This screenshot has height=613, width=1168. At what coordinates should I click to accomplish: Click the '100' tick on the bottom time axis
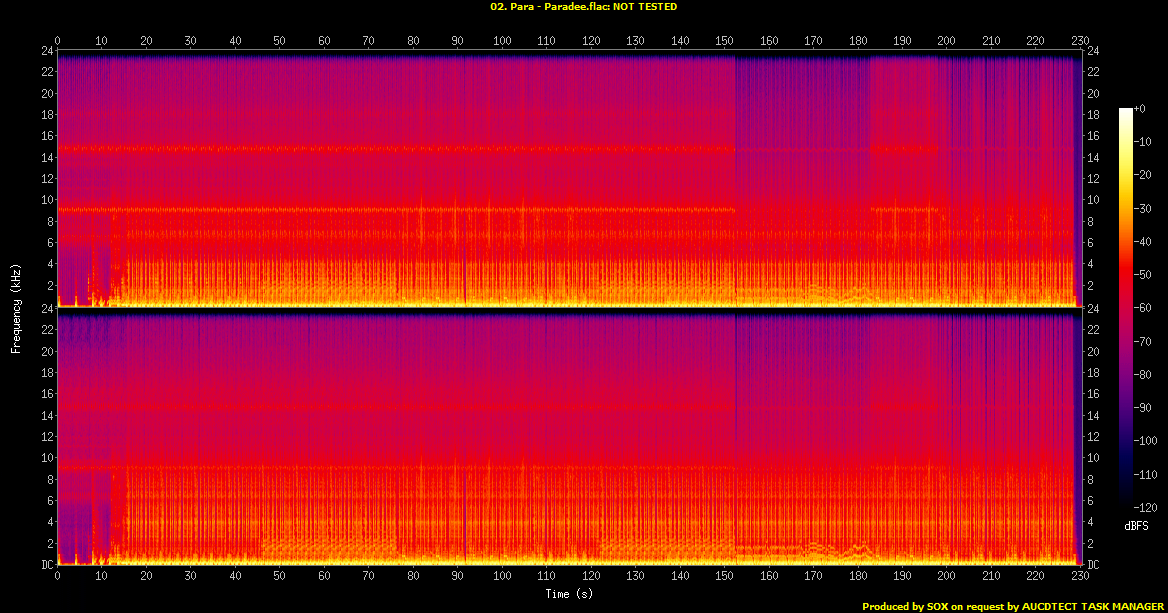pos(502,577)
